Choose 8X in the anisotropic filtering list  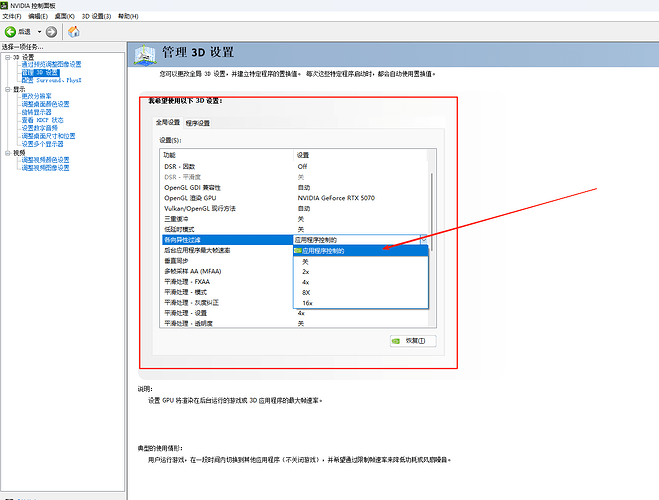click(x=361, y=292)
